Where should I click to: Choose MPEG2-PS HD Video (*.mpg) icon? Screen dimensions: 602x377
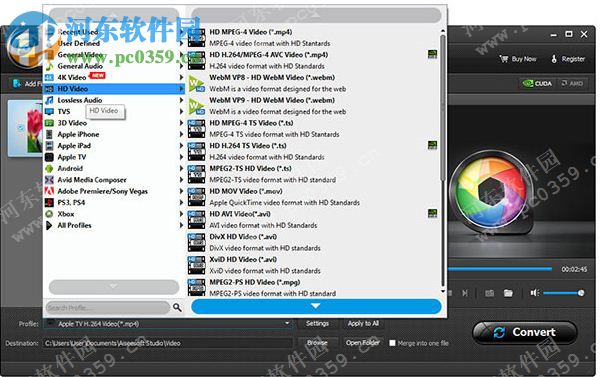click(x=196, y=287)
